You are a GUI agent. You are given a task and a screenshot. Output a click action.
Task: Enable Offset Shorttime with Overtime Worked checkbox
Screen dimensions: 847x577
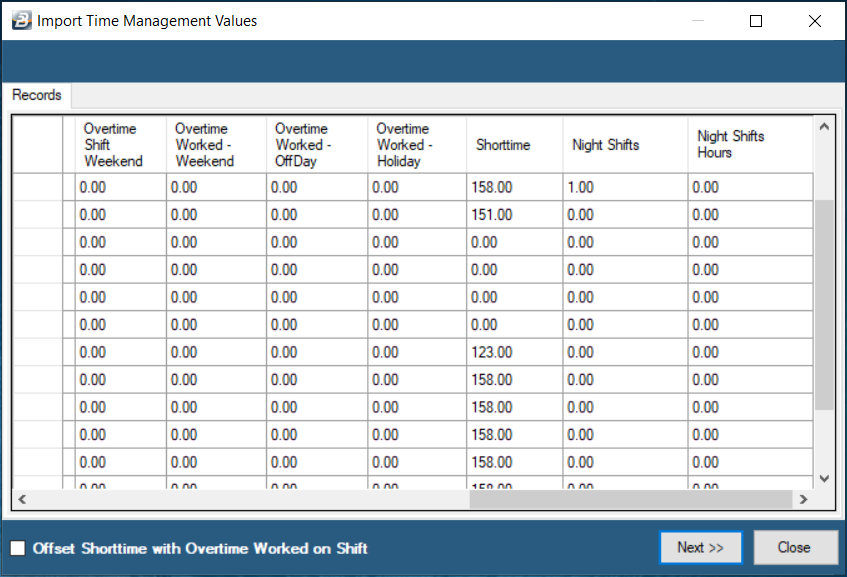point(18,548)
